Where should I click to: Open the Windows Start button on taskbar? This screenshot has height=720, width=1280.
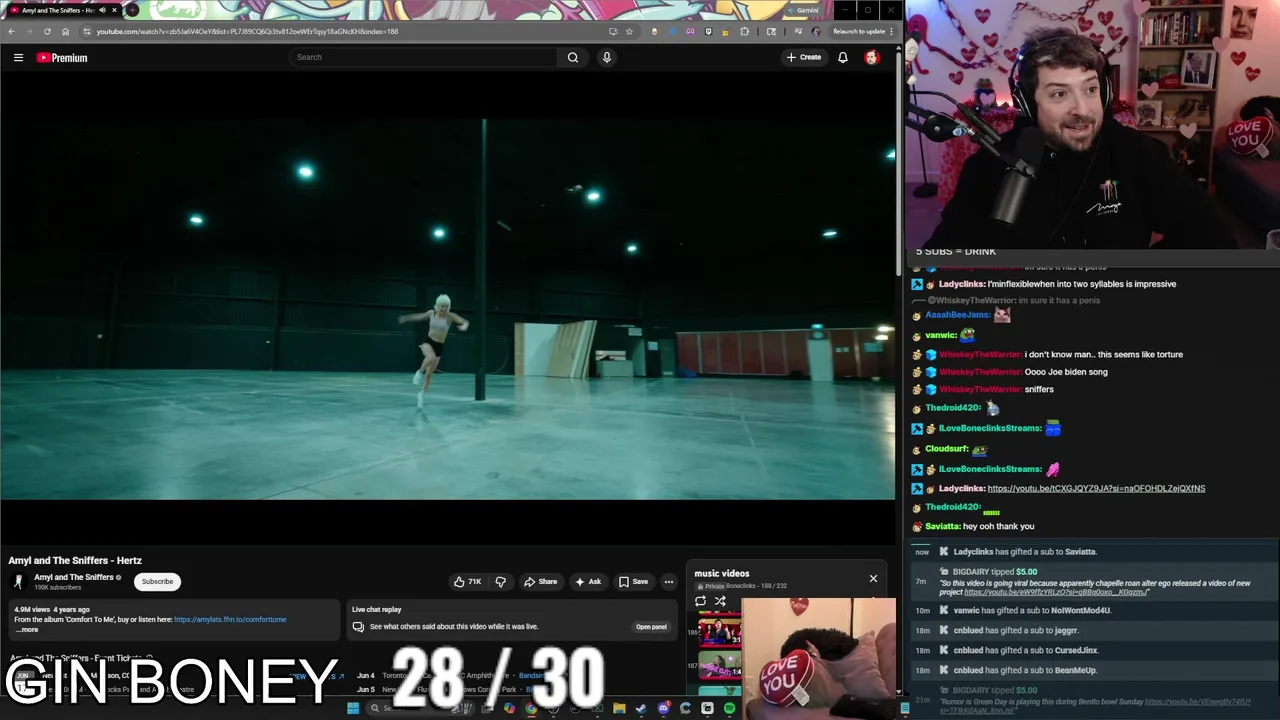(353, 708)
